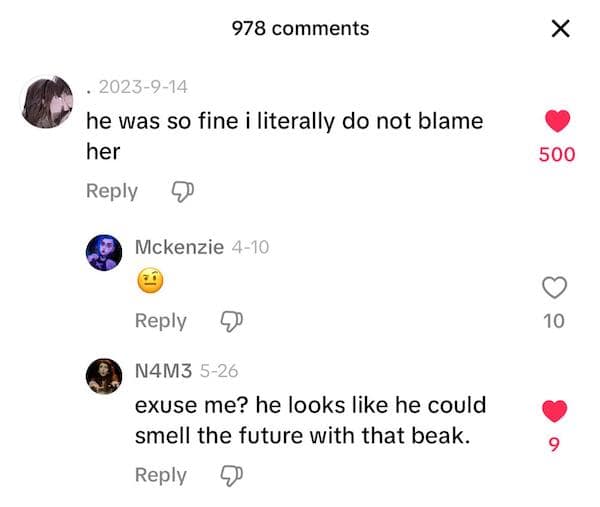
Task: Open Mckenzie's avatar
Action: (x=104, y=252)
